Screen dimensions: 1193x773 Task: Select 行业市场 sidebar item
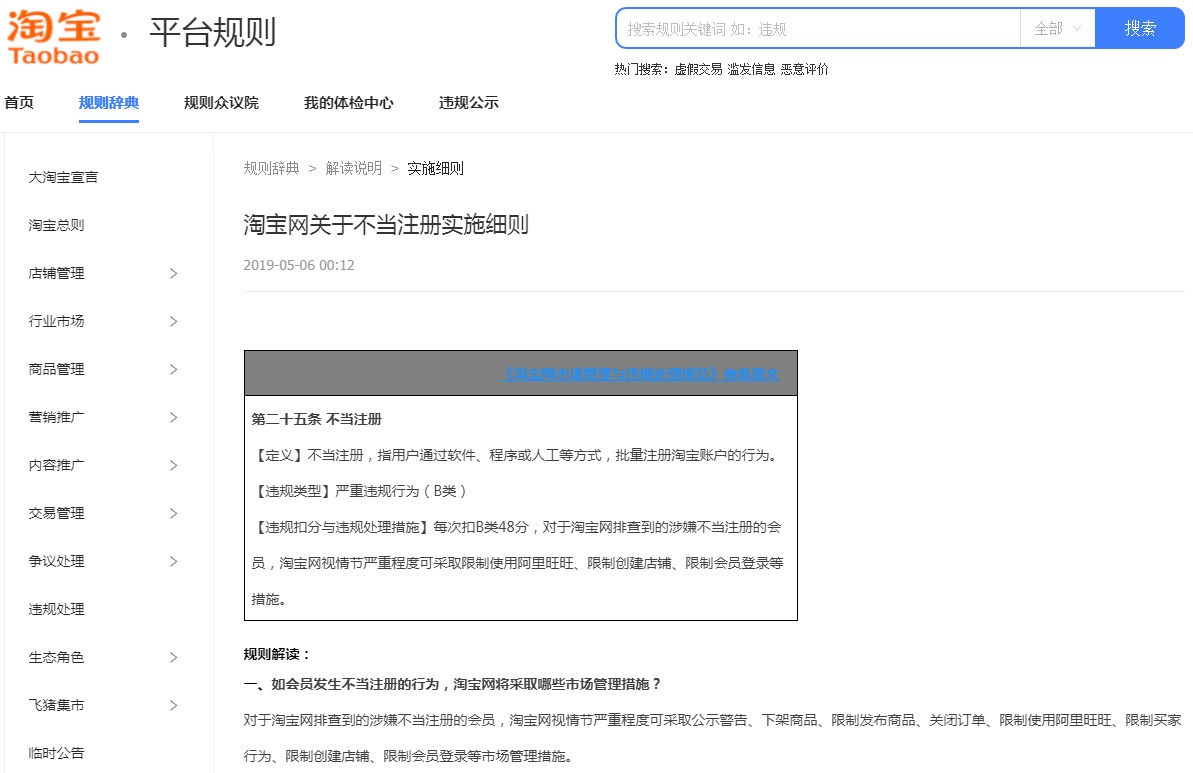pyautogui.click(x=56, y=321)
